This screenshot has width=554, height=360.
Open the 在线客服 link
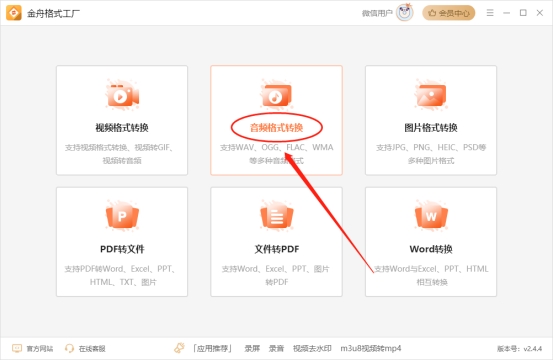coord(92,349)
